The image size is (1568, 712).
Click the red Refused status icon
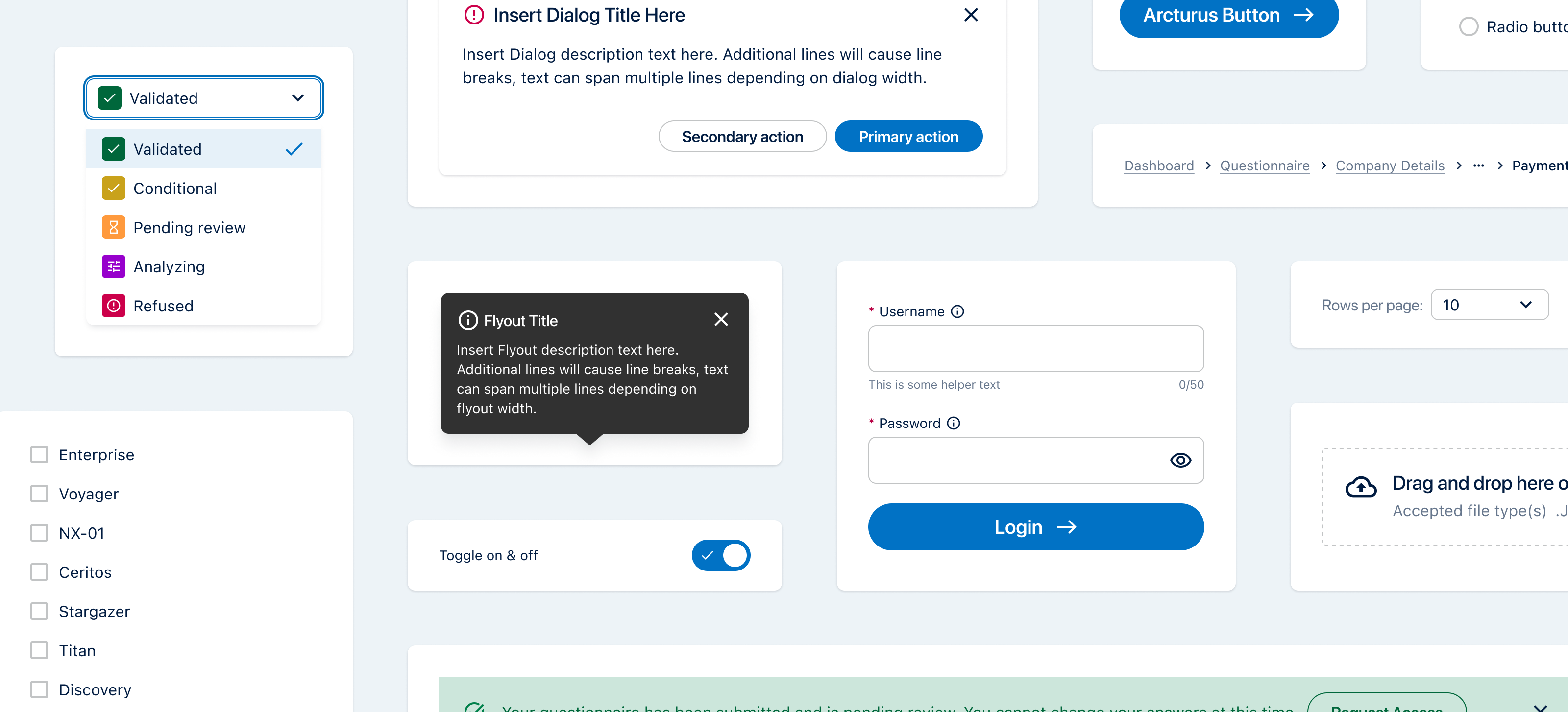[x=113, y=306]
